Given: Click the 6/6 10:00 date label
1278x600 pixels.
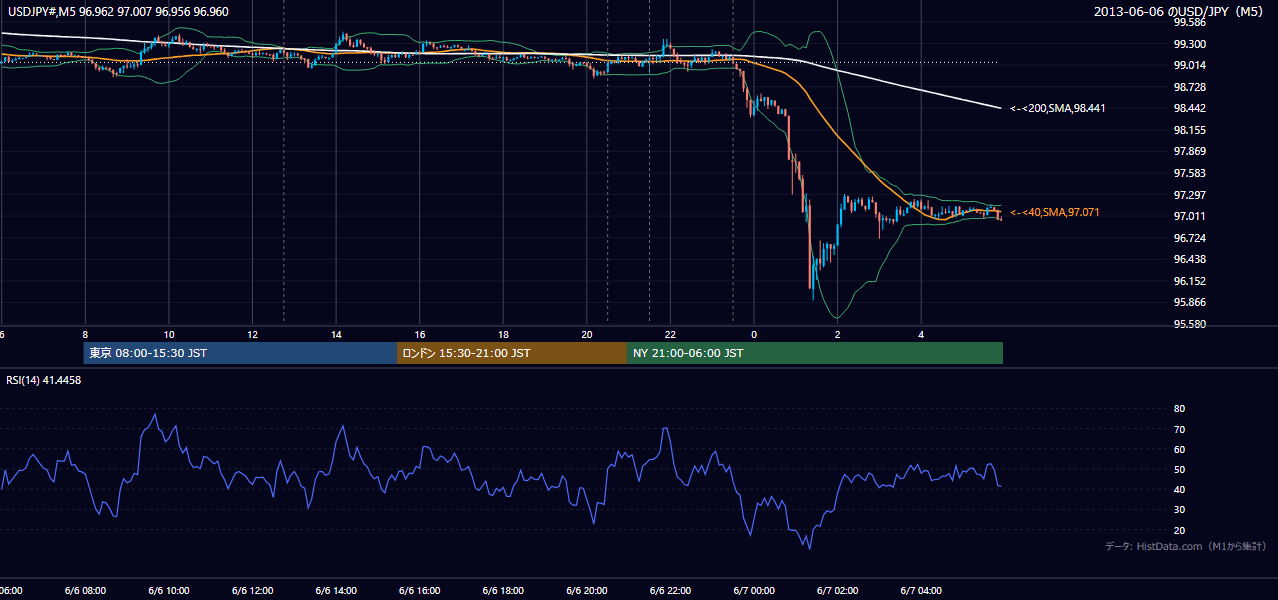Looking at the screenshot, I should [168, 590].
